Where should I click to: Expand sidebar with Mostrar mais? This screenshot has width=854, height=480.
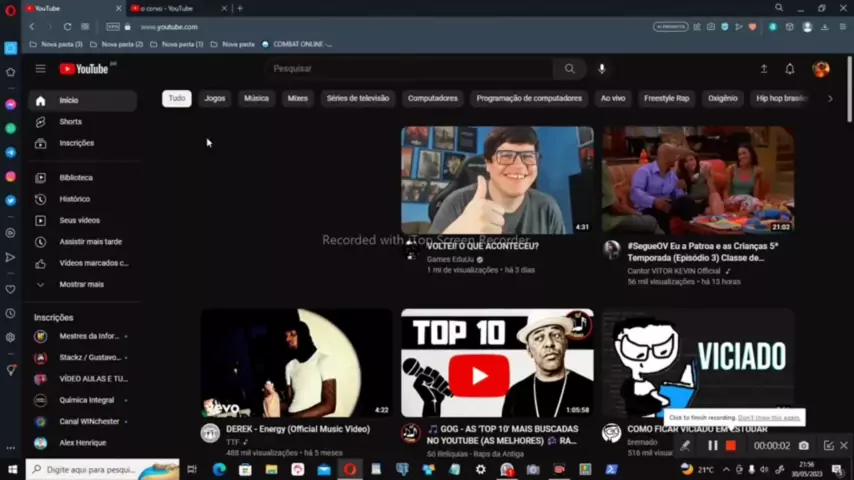tap(80, 284)
